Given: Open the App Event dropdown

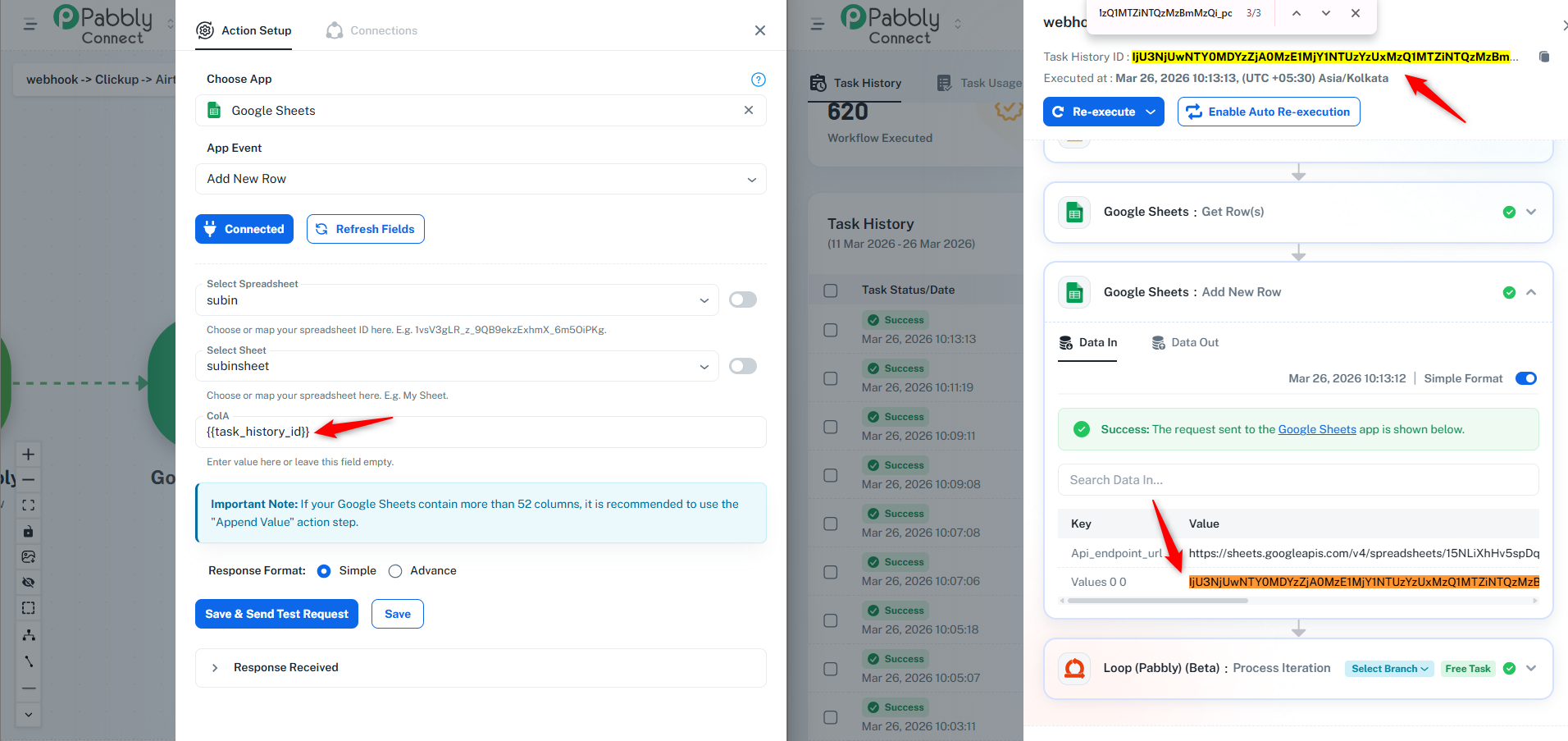Looking at the screenshot, I should click(x=481, y=179).
